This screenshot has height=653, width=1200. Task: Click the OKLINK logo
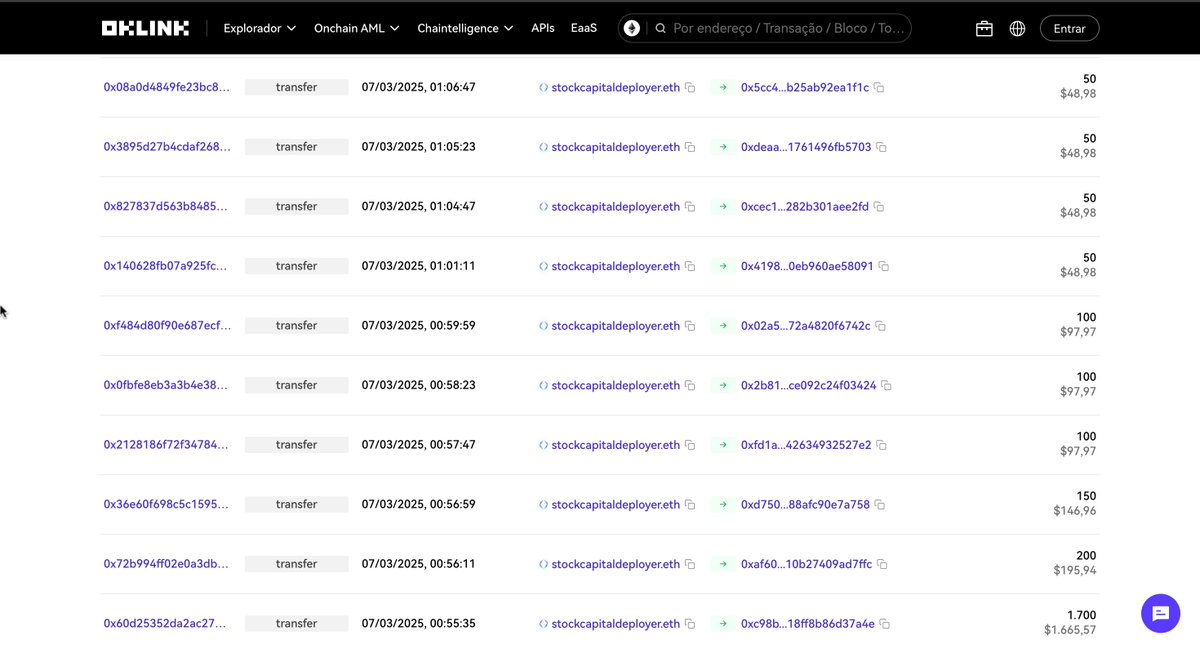coord(145,28)
